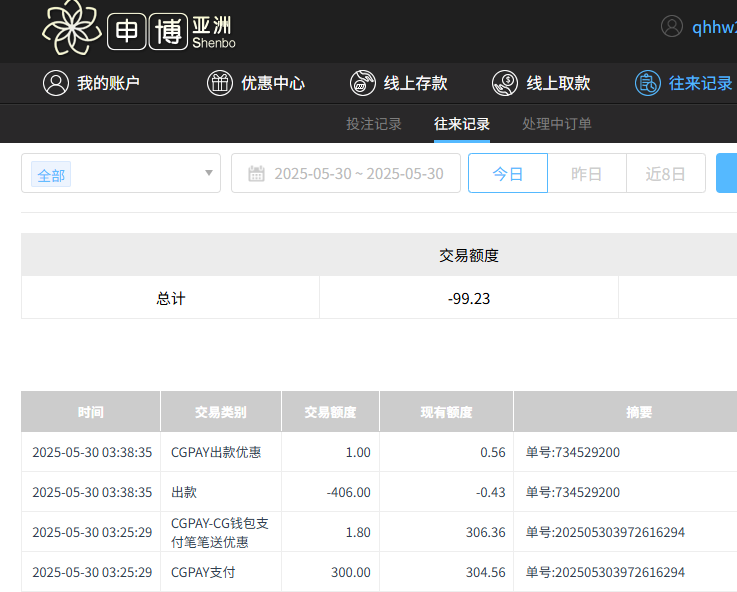
Task: Select the 近8日 date range option
Action: tap(666, 173)
